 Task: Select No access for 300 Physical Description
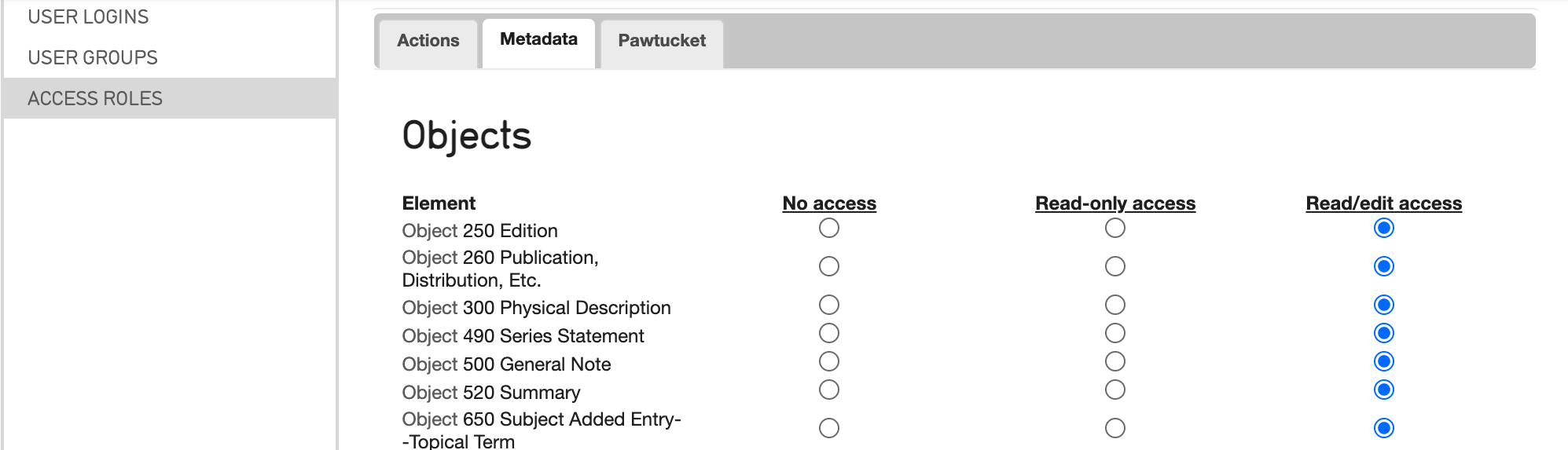point(829,305)
